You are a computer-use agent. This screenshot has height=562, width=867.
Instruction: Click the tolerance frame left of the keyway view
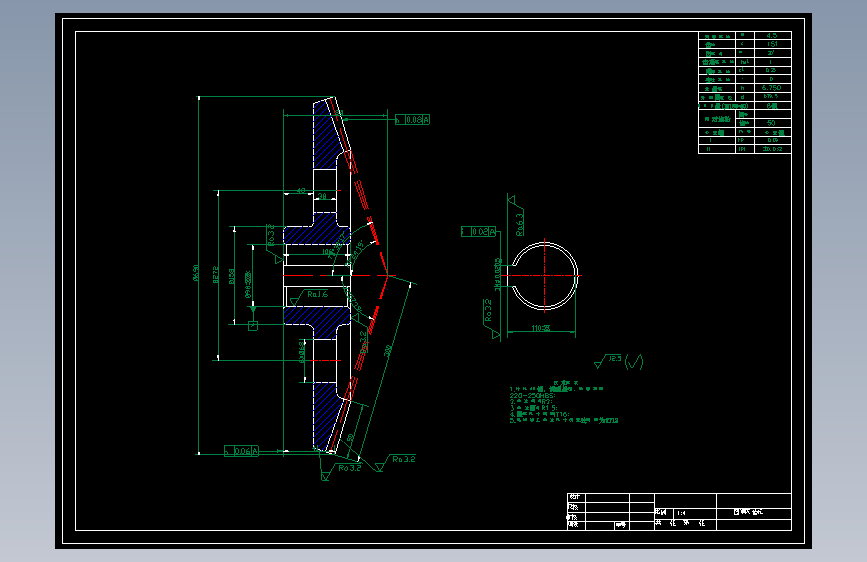point(479,232)
